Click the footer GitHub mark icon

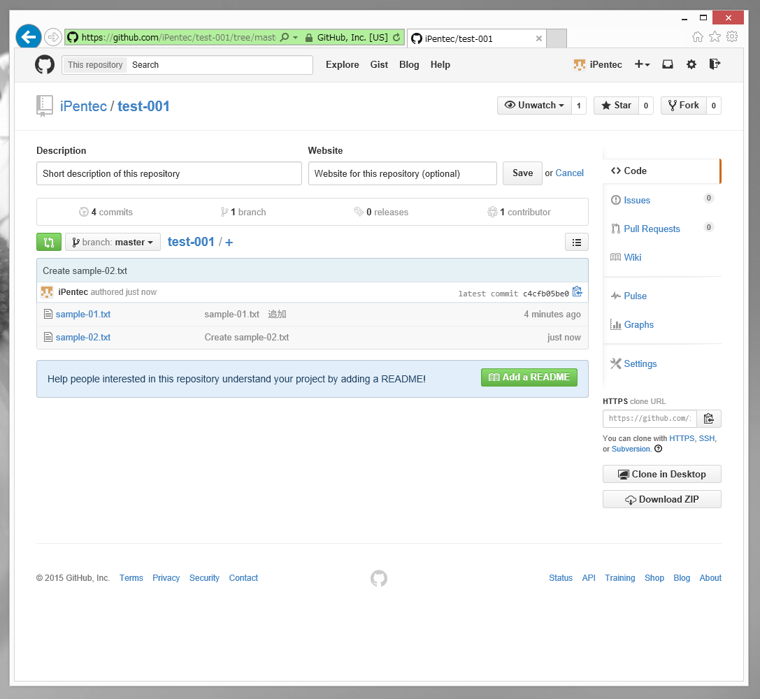click(379, 578)
